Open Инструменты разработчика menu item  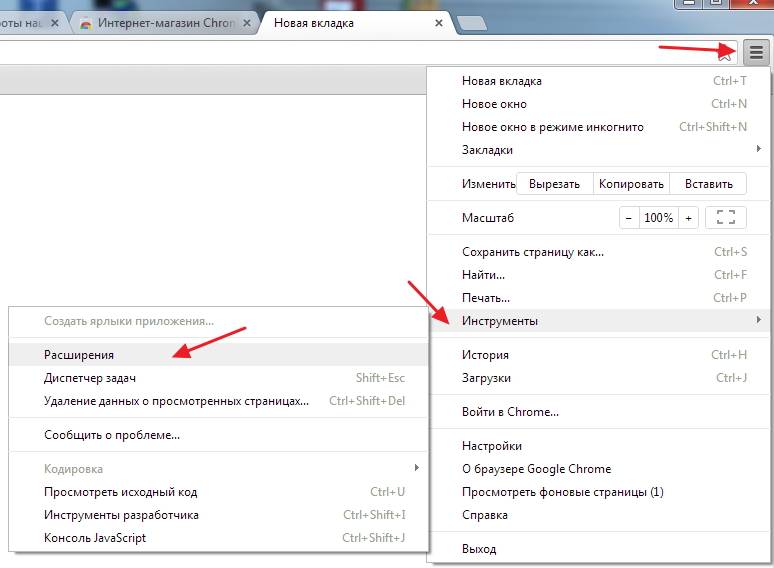121,515
